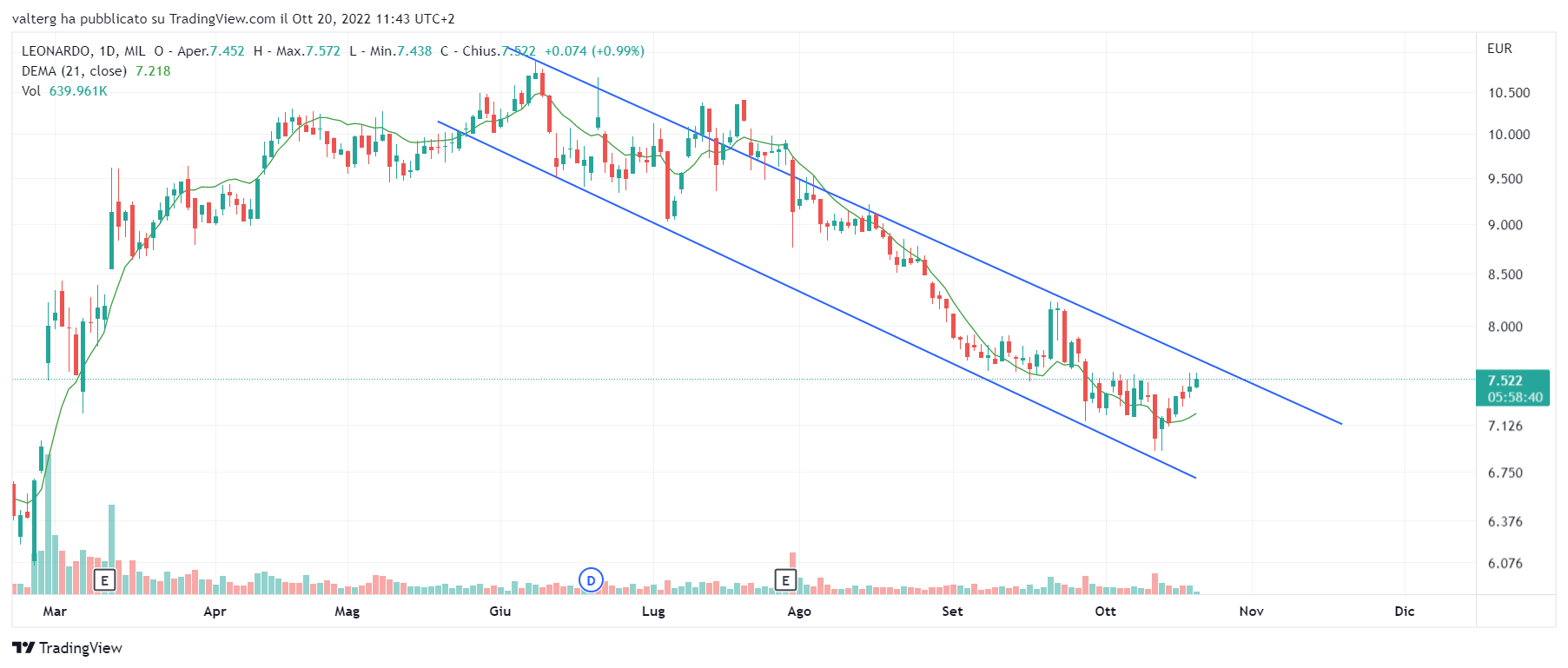The image size is (1568, 668).
Task: Click the Lug label on time axis
Action: (x=653, y=612)
